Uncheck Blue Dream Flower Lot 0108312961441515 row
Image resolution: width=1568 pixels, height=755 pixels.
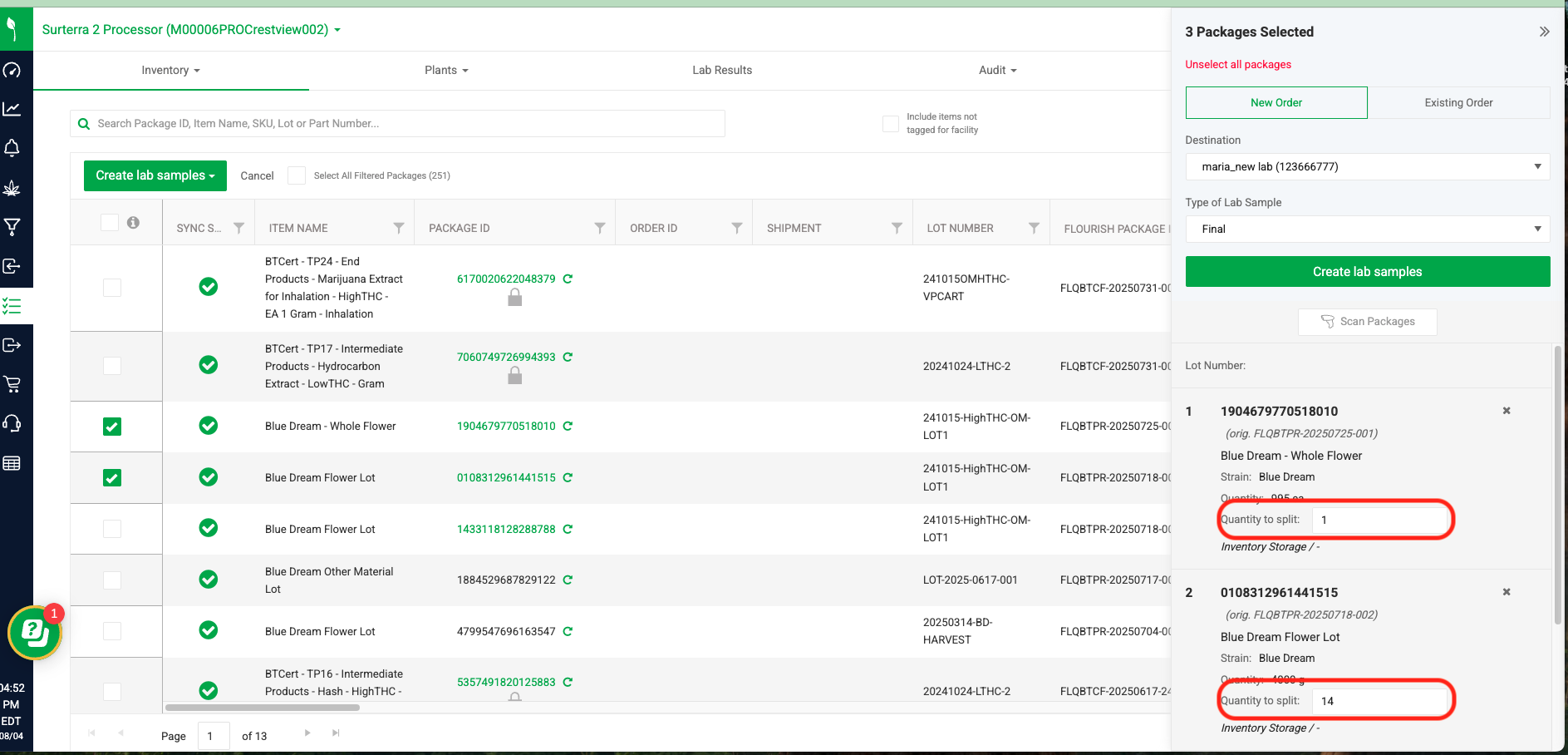click(x=112, y=478)
